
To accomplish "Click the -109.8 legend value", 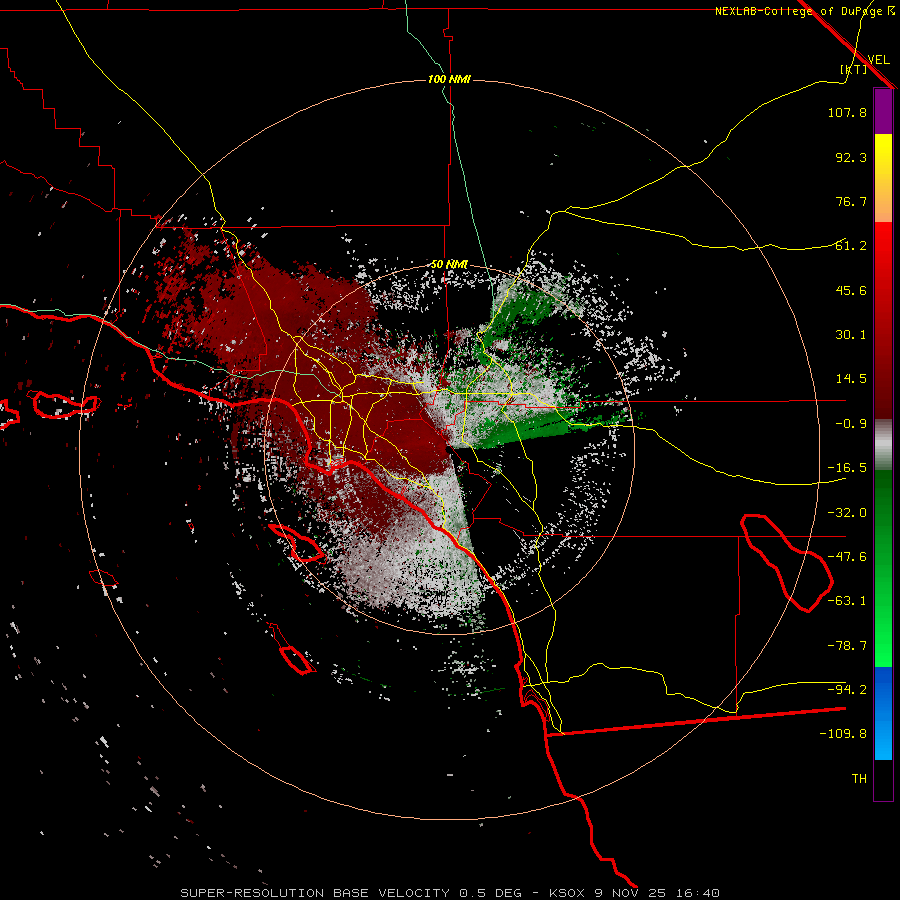I will pos(843,734).
